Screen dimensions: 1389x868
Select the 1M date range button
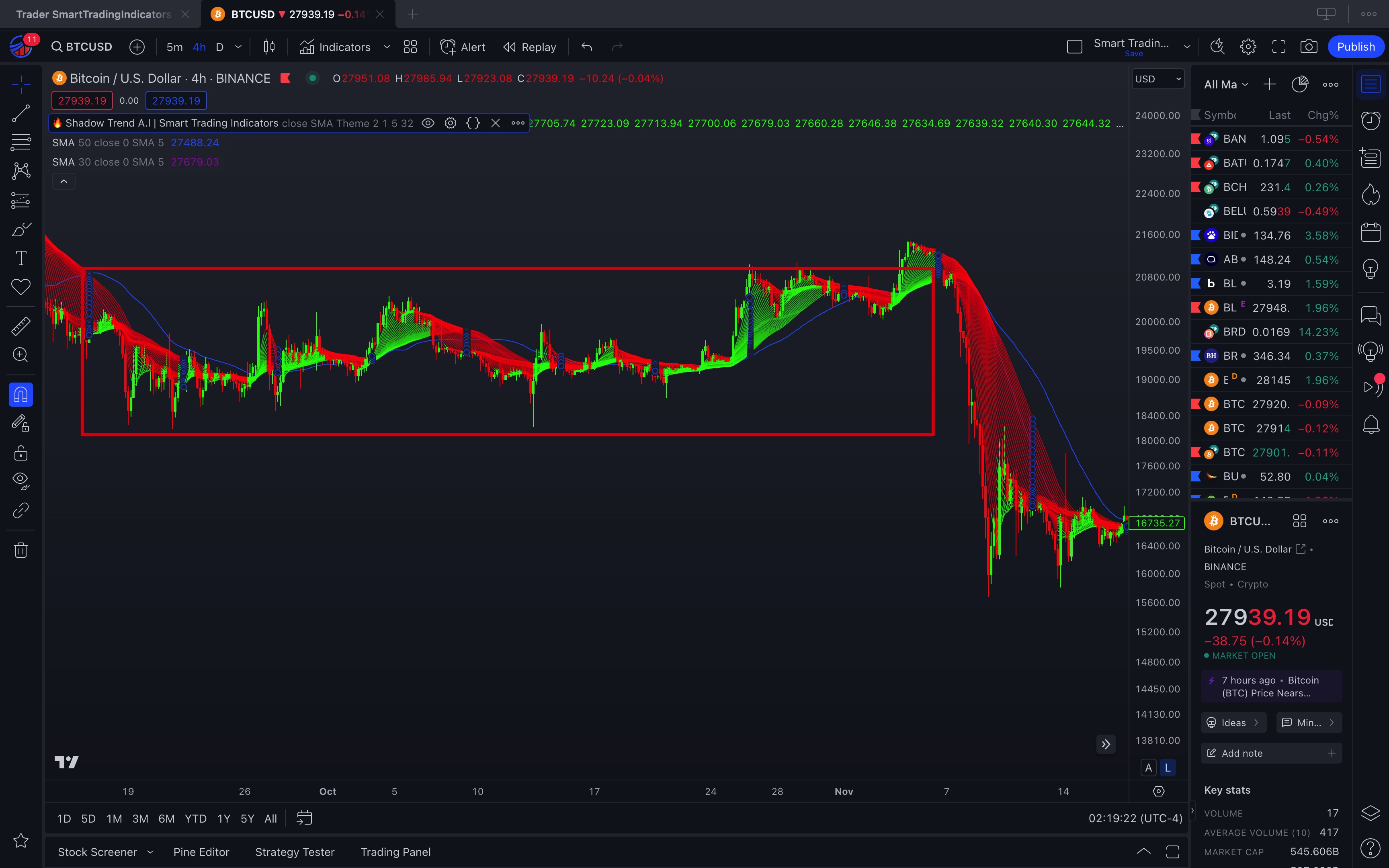114,819
